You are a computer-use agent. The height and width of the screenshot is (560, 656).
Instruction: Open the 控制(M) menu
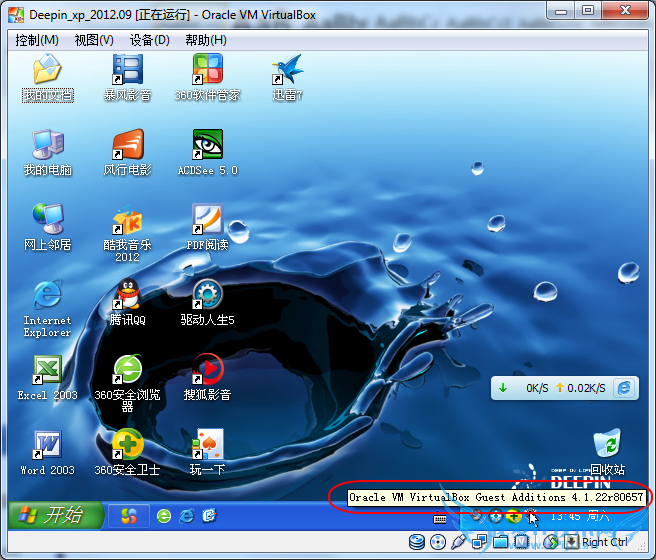tap(36, 40)
